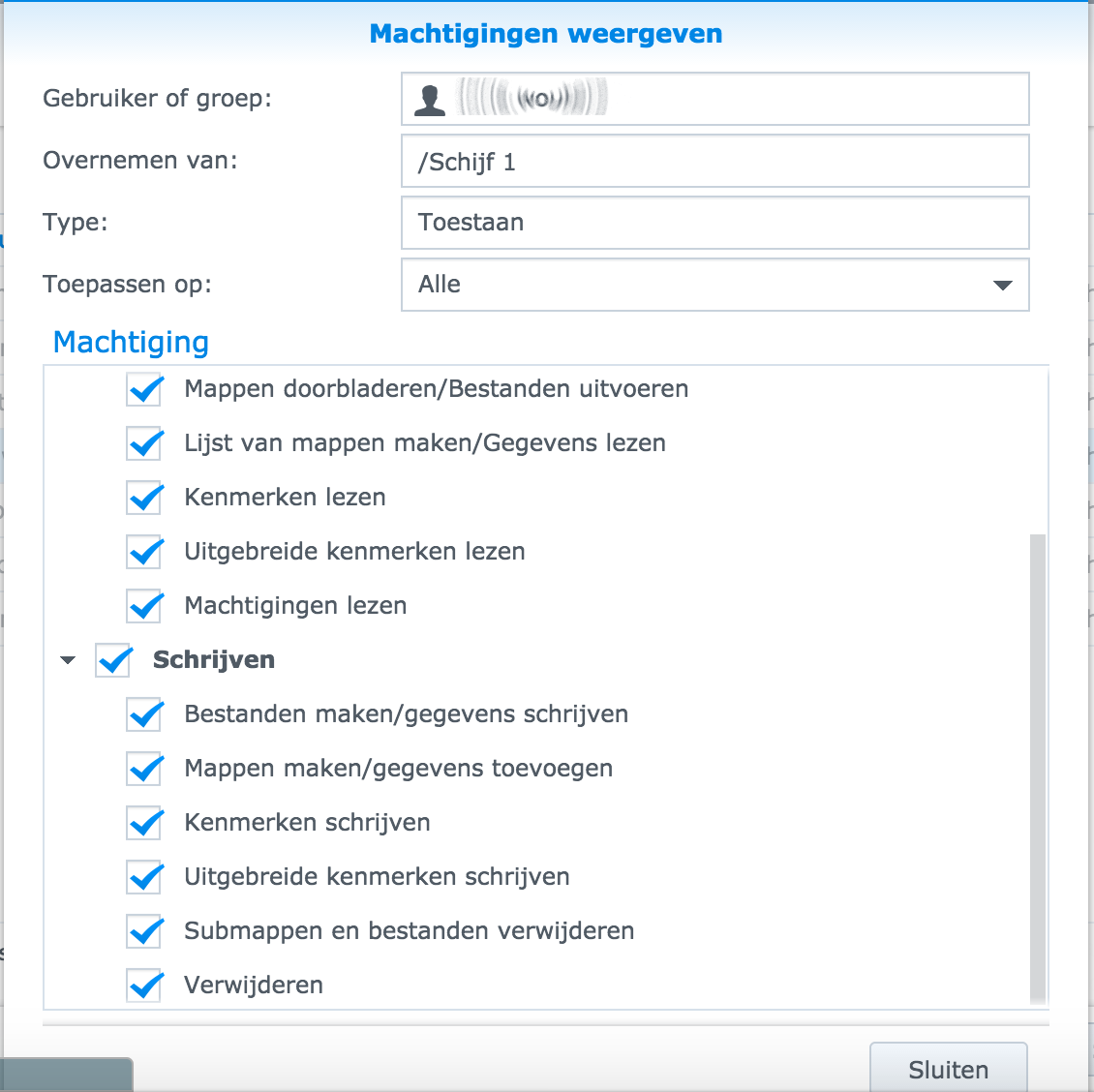Uncheck Bestanden maken/gegevens schrijven

(x=144, y=714)
